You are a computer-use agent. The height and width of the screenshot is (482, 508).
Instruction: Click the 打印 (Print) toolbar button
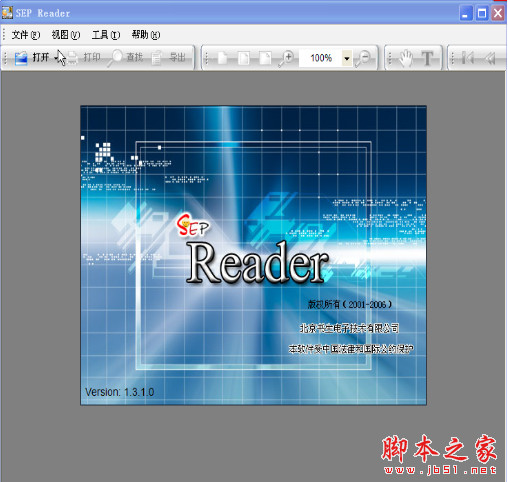84,58
